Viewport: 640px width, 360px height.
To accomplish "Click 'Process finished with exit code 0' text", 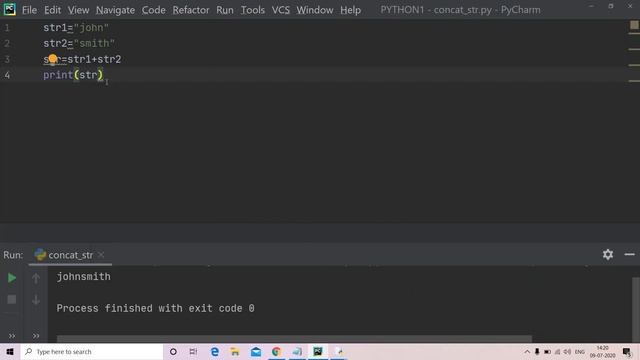I will tap(155, 308).
